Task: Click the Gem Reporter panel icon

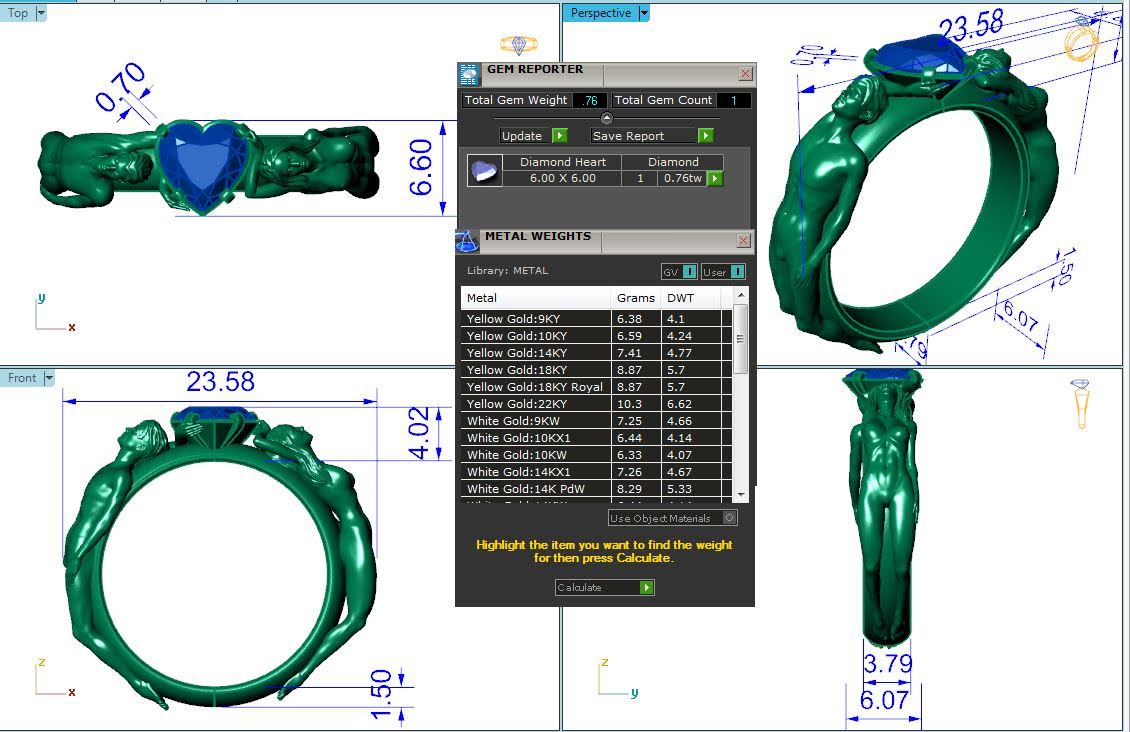Action: tap(468, 74)
